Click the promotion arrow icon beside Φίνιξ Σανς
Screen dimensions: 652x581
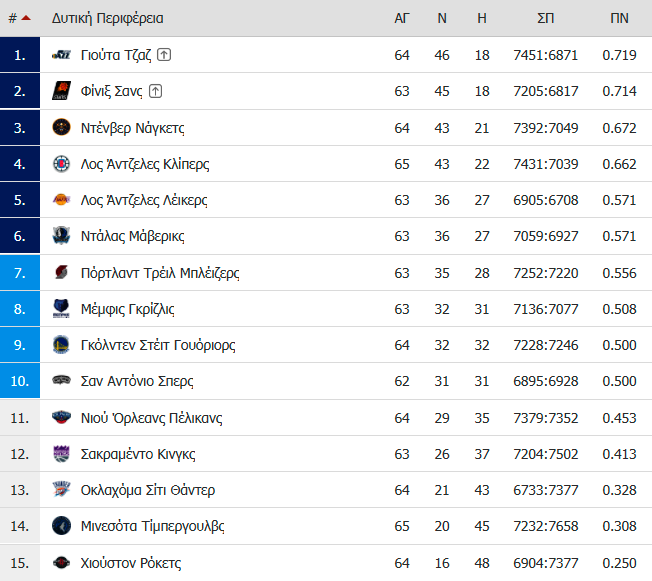tap(156, 91)
